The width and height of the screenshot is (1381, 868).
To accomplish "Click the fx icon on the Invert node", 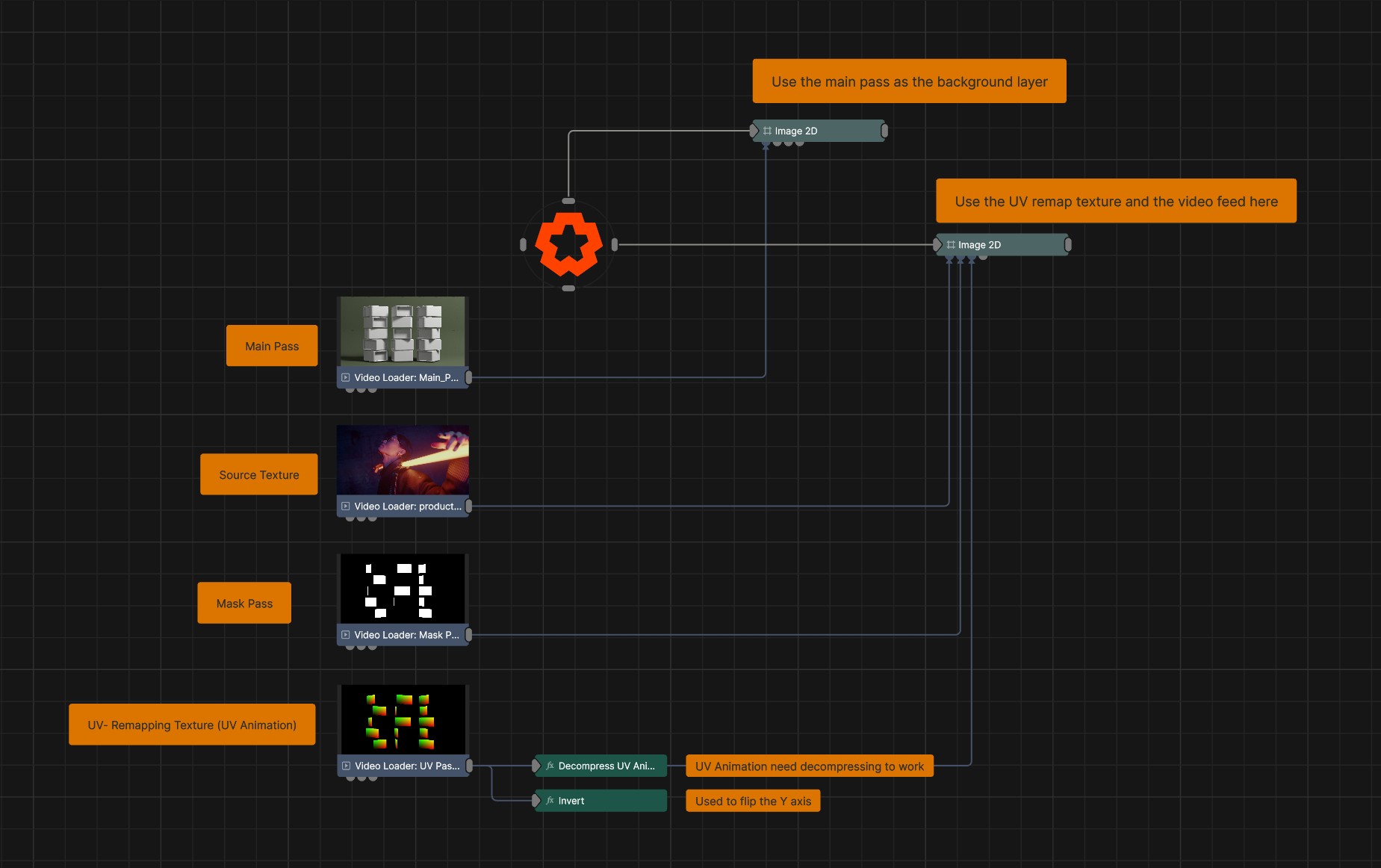I will [x=550, y=801].
